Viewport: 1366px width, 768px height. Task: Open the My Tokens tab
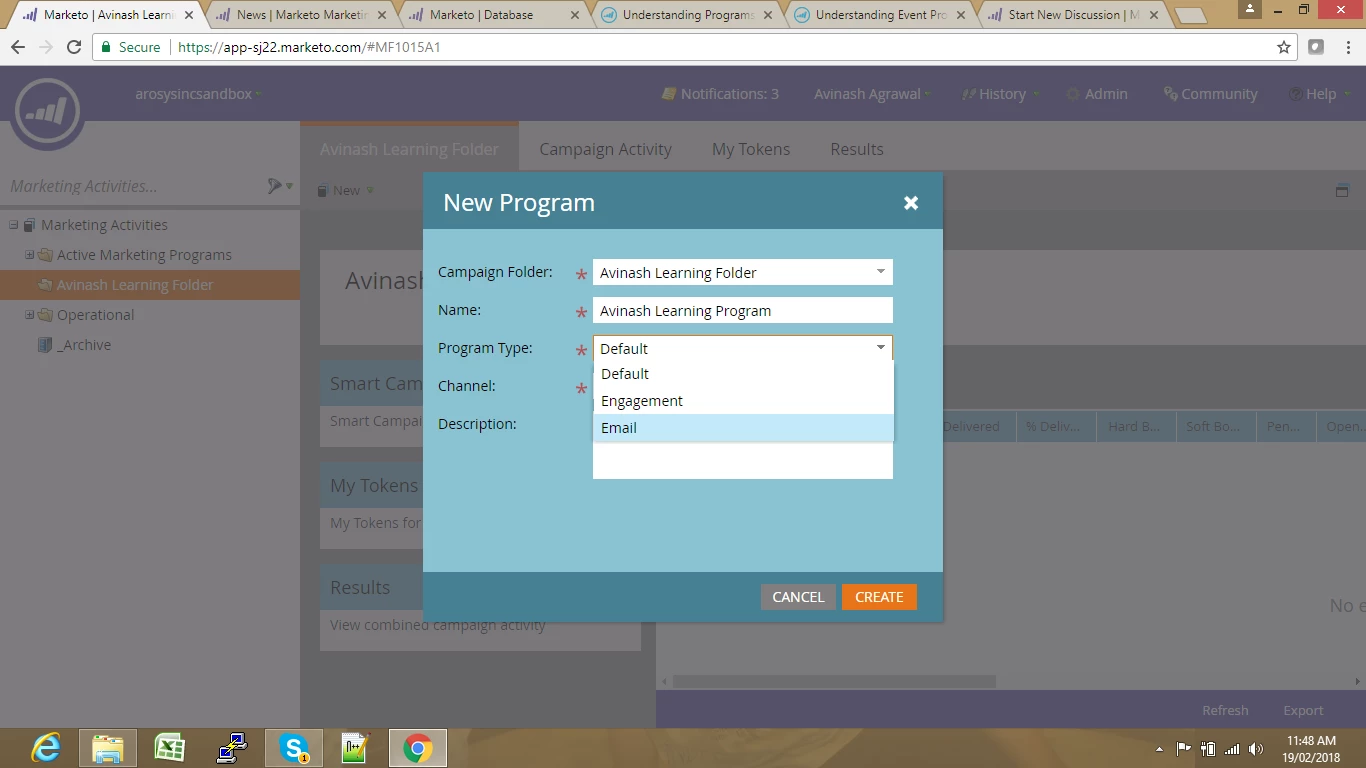point(751,149)
